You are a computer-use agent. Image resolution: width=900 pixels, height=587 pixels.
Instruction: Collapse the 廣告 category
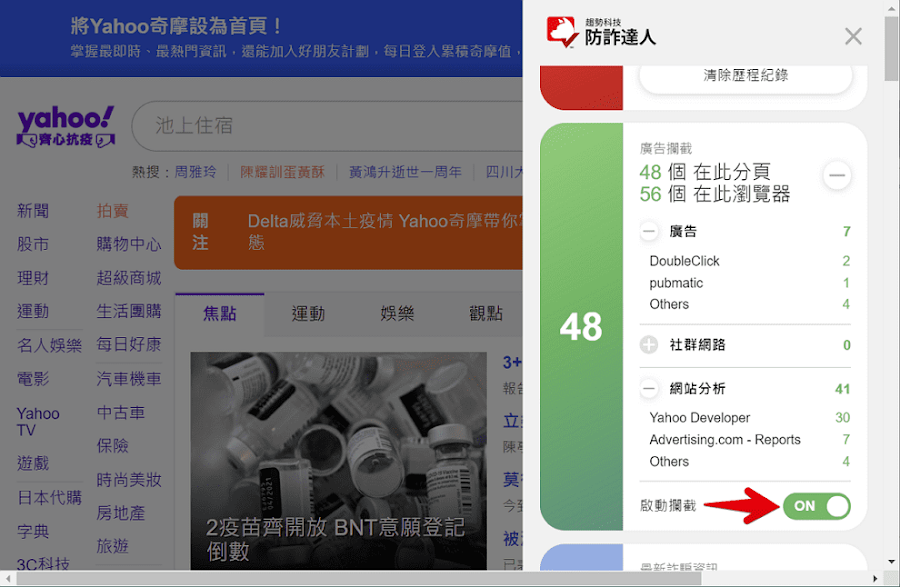pyautogui.click(x=649, y=232)
